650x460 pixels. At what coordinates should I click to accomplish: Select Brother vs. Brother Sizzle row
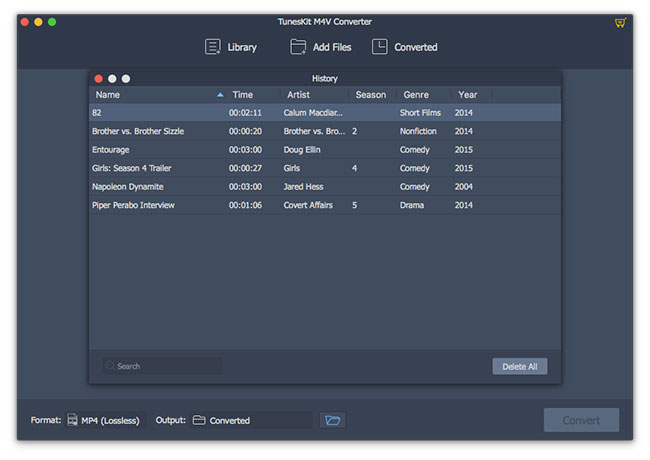click(x=325, y=131)
